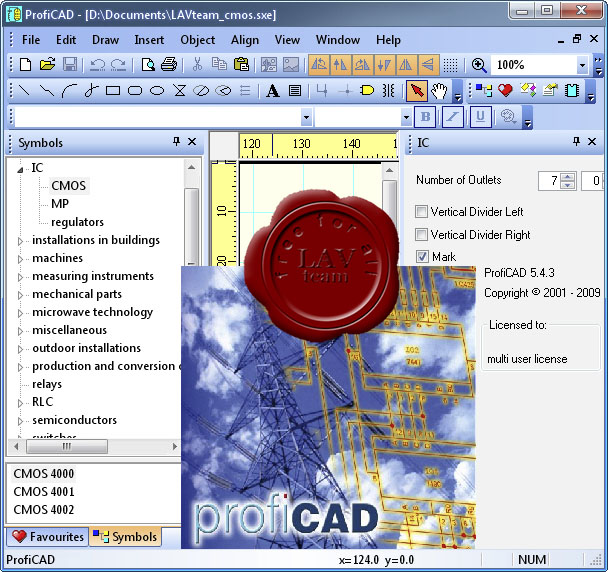Image resolution: width=608 pixels, height=572 pixels.
Task: Toggle underline text formatting
Action: click(480, 116)
